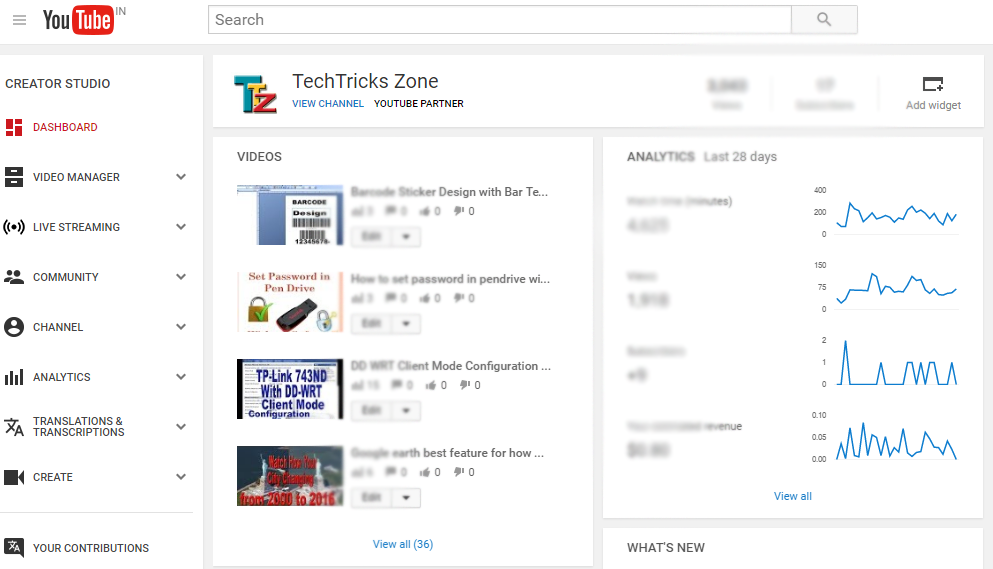Open the DD WRT Client Mode video thumbnail
The width and height of the screenshot is (993, 569).
point(290,389)
